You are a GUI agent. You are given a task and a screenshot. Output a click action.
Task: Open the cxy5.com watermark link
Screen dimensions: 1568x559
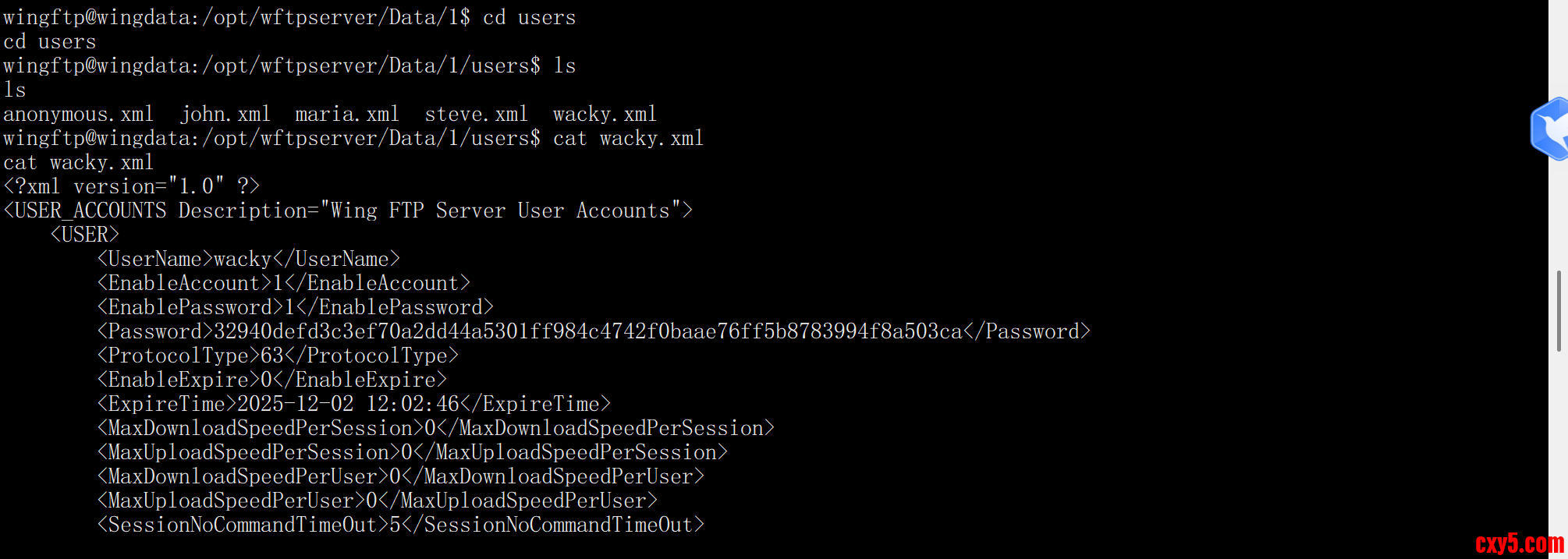(x=1519, y=543)
